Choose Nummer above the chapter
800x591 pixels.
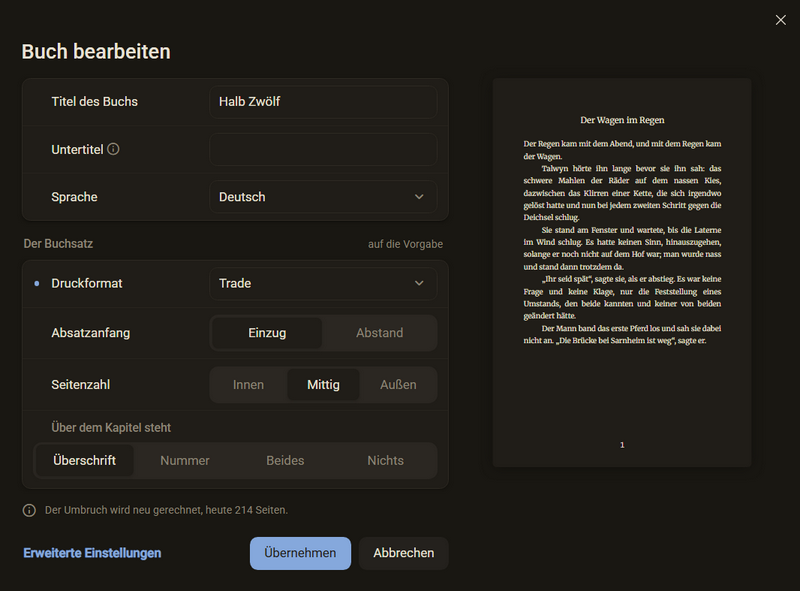185,460
